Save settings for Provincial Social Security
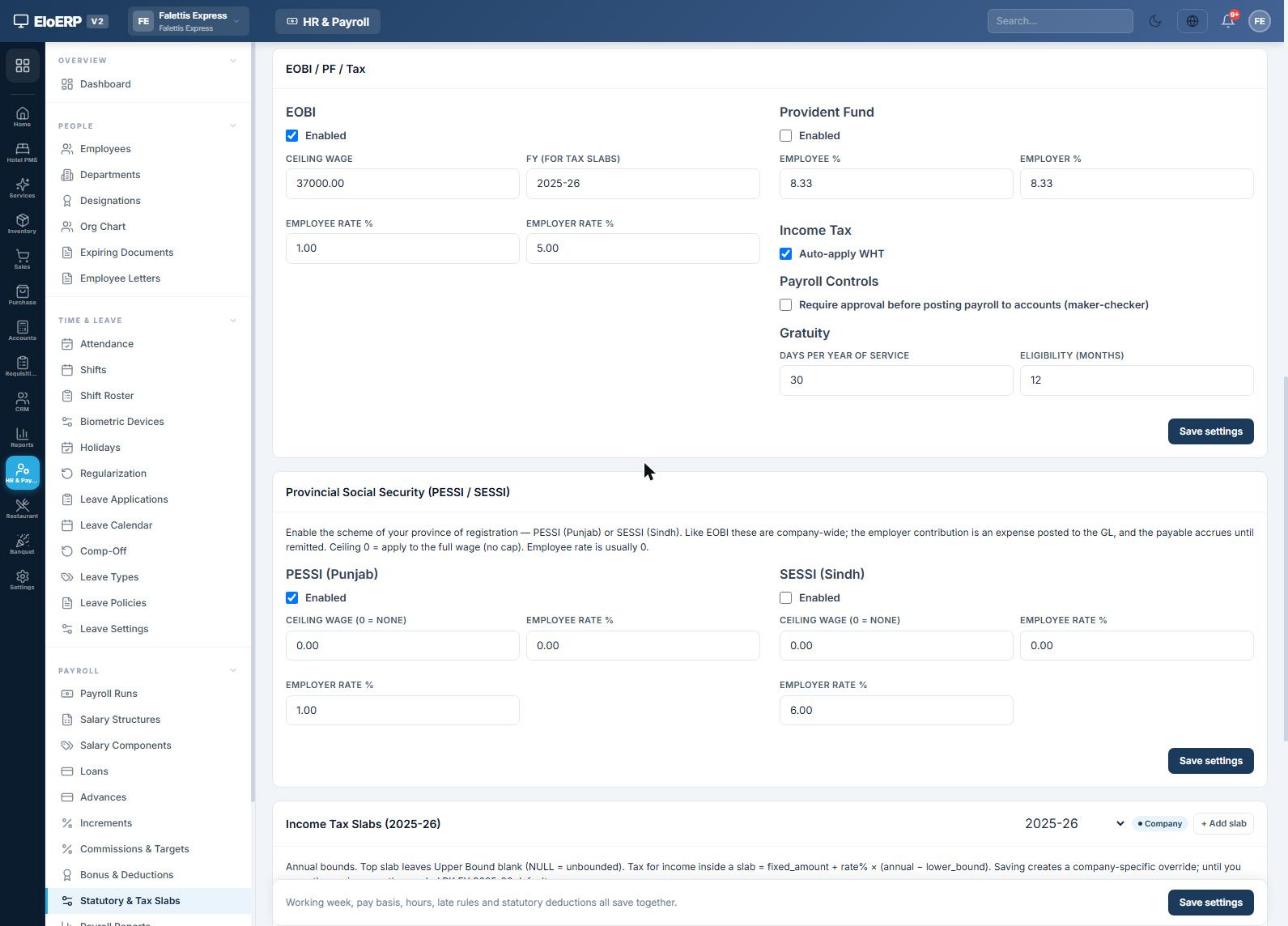 pyautogui.click(x=1210, y=761)
